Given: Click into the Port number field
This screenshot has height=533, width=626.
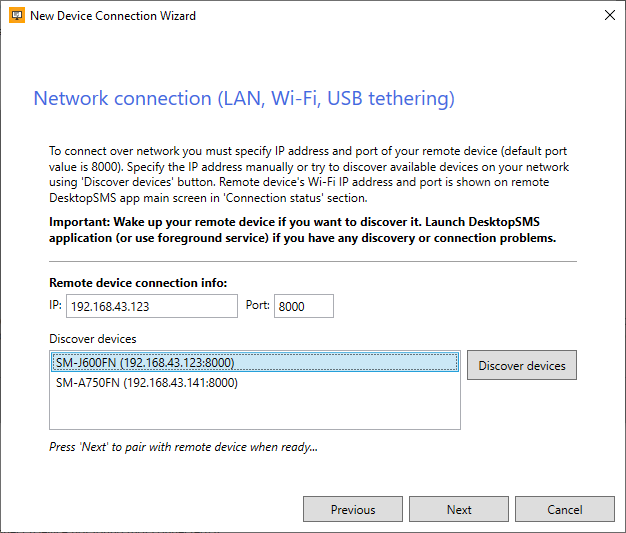Looking at the screenshot, I should pyautogui.click(x=303, y=306).
